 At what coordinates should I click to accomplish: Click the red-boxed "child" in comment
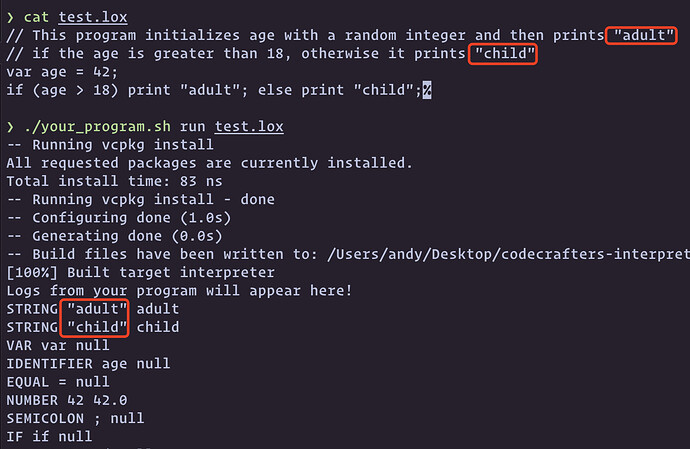click(x=503, y=54)
